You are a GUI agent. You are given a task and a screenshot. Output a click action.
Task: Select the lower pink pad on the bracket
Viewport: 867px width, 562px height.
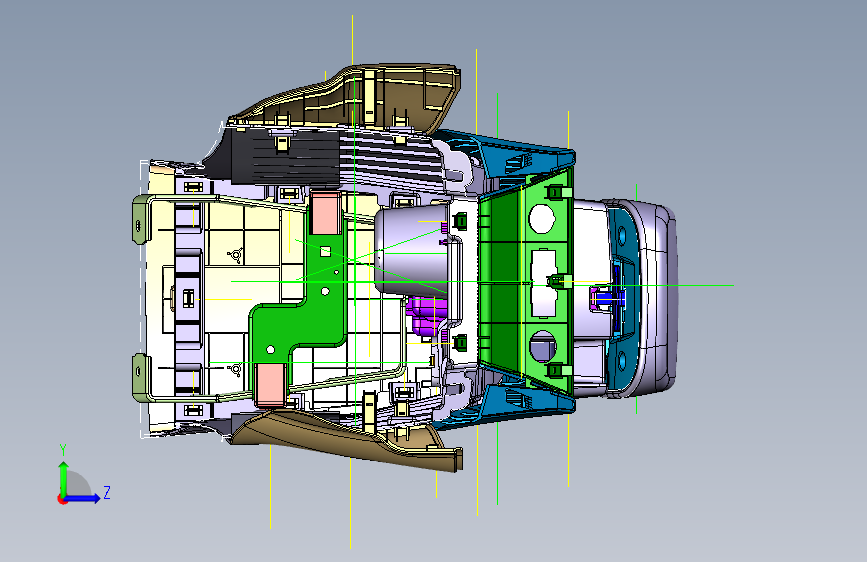(270, 384)
